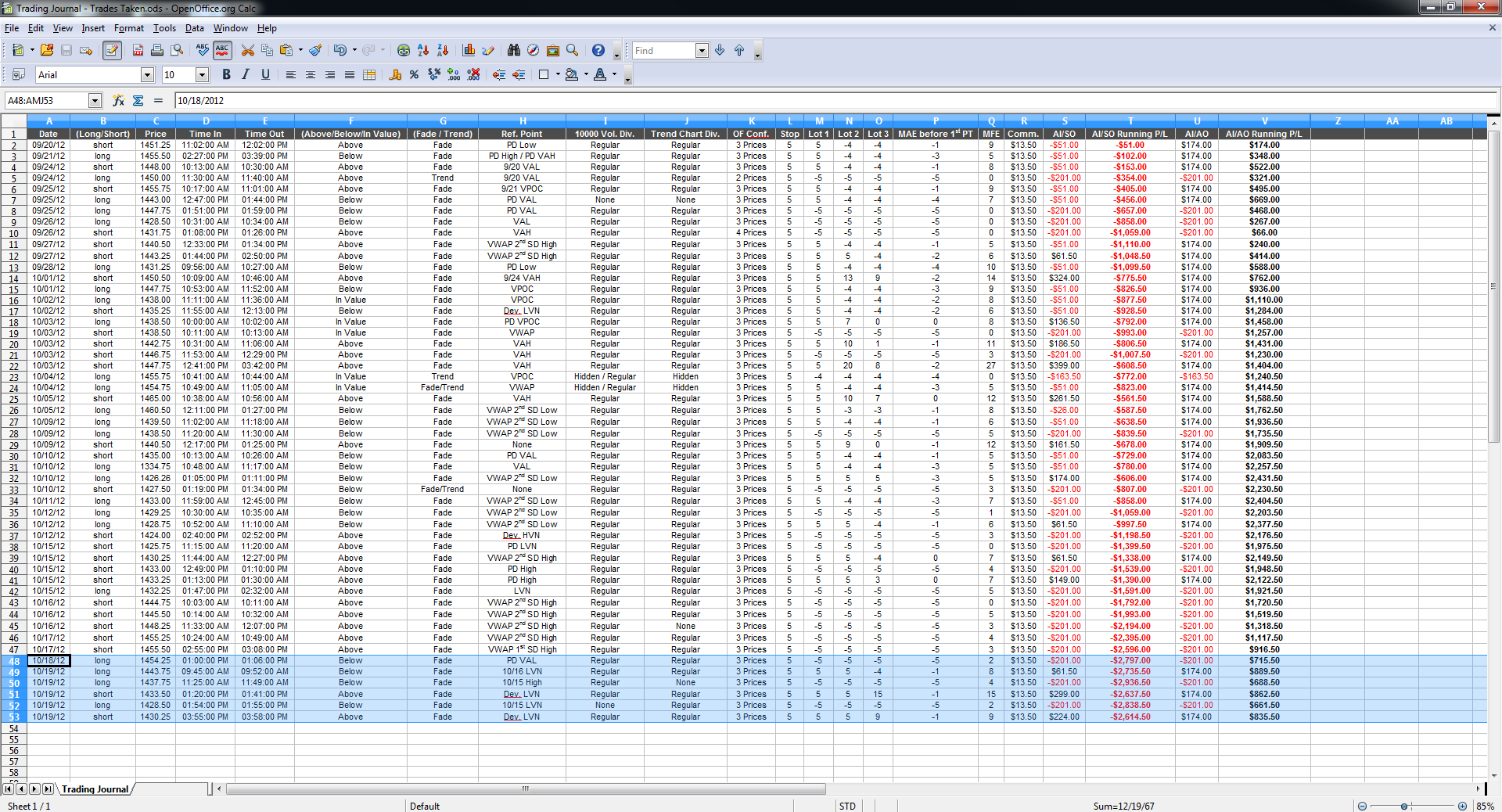Screen dimensions: 1502x812
Task: Click the Open file folder icon
Action: click(x=47, y=50)
